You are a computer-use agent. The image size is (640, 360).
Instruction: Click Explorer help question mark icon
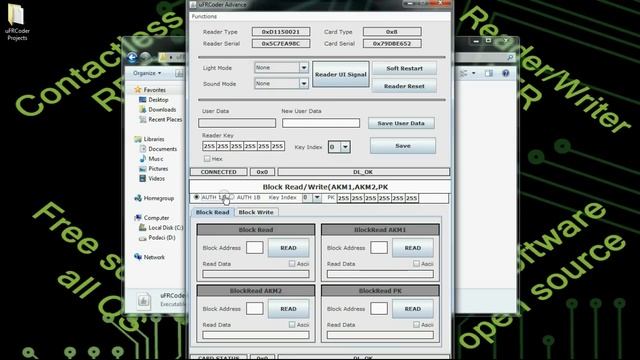point(506,73)
